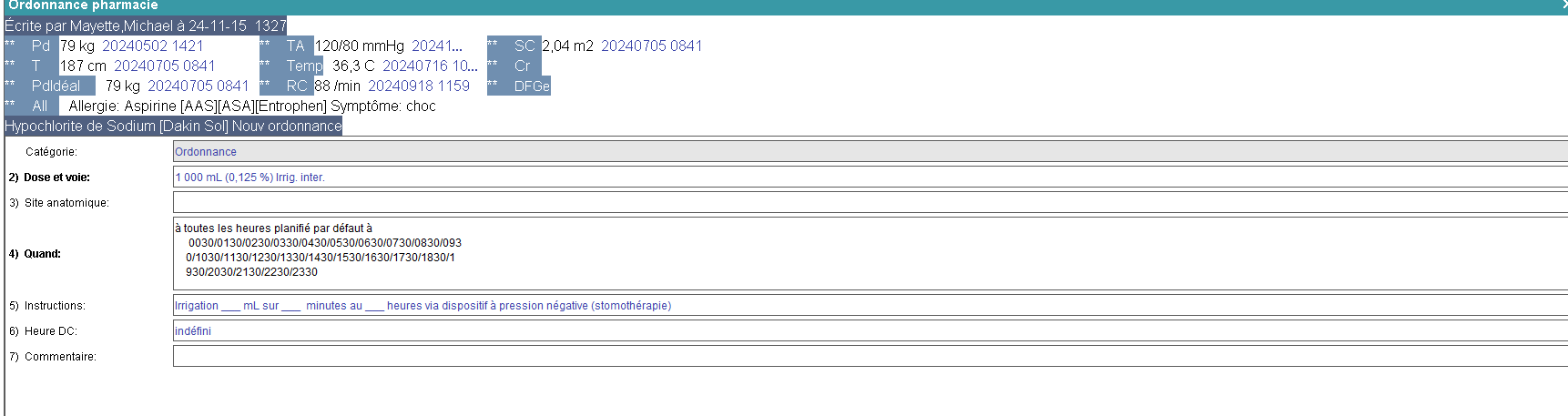This screenshot has width=1568, height=416.
Task: Select the PdIdéal header label
Action: point(56,86)
